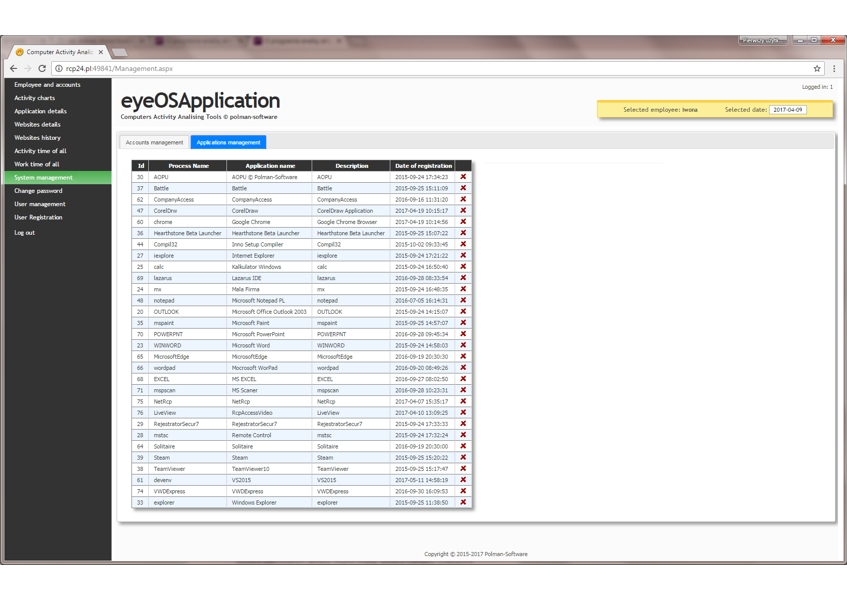The height and width of the screenshot is (600, 847).
Task: Remove the Windows Explorer entry
Action: tap(463, 502)
